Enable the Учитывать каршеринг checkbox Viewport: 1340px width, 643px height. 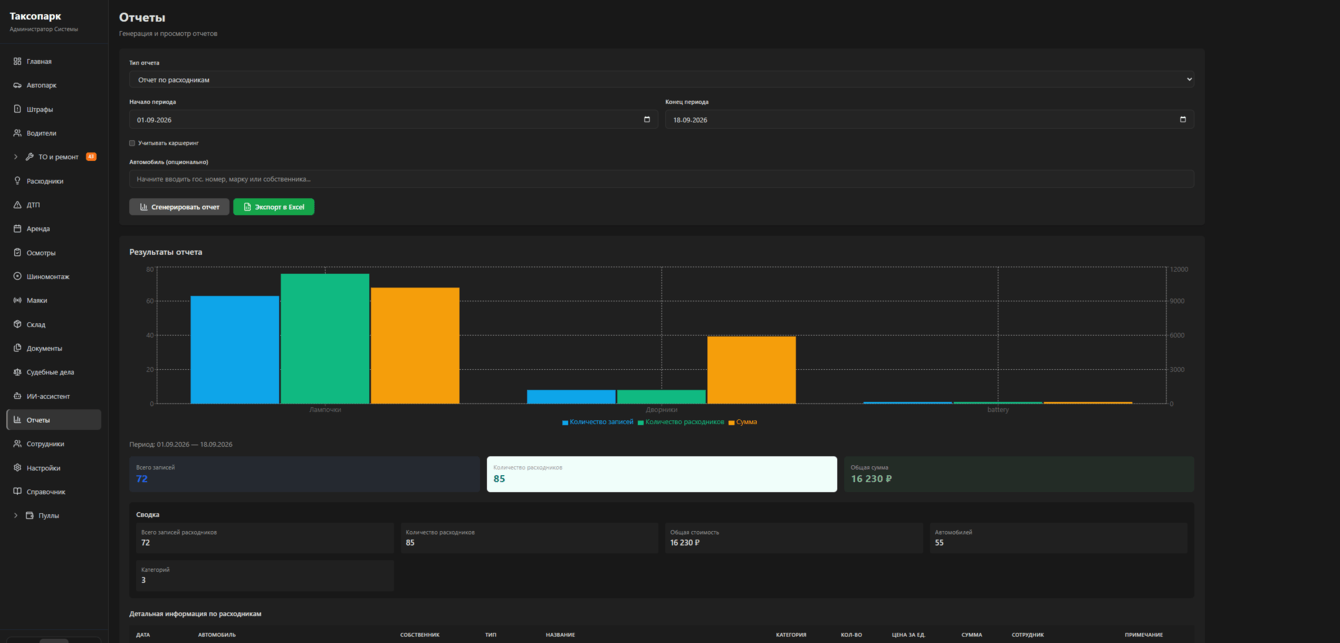coord(132,143)
